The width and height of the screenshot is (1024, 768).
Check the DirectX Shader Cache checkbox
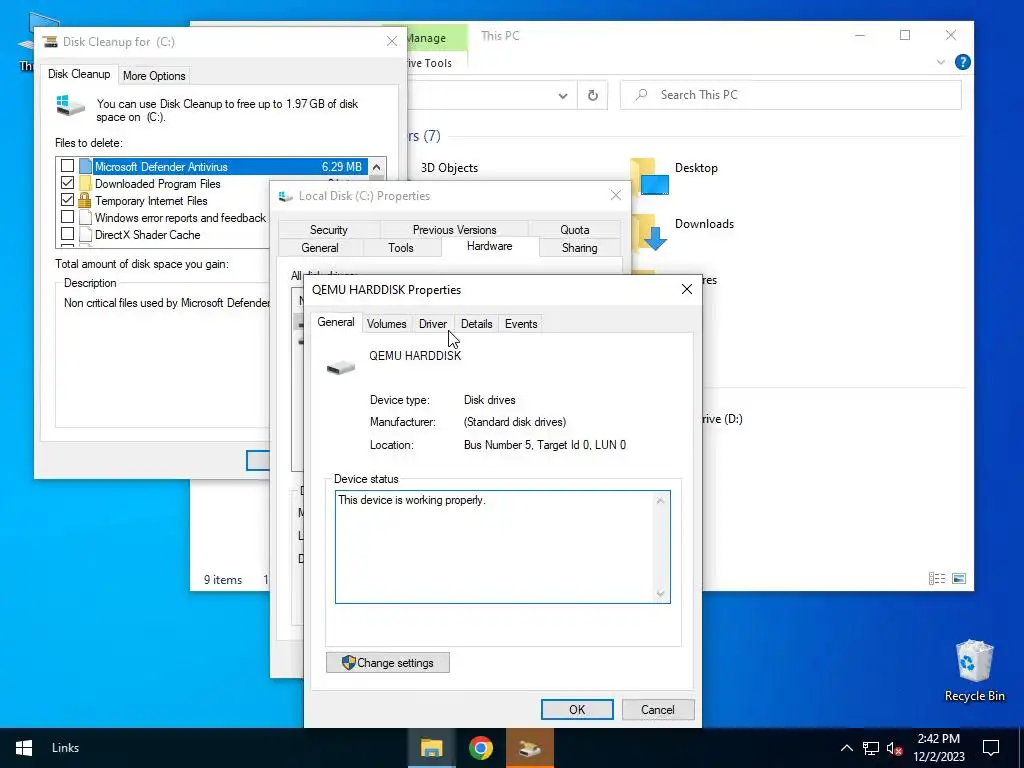coord(67,234)
